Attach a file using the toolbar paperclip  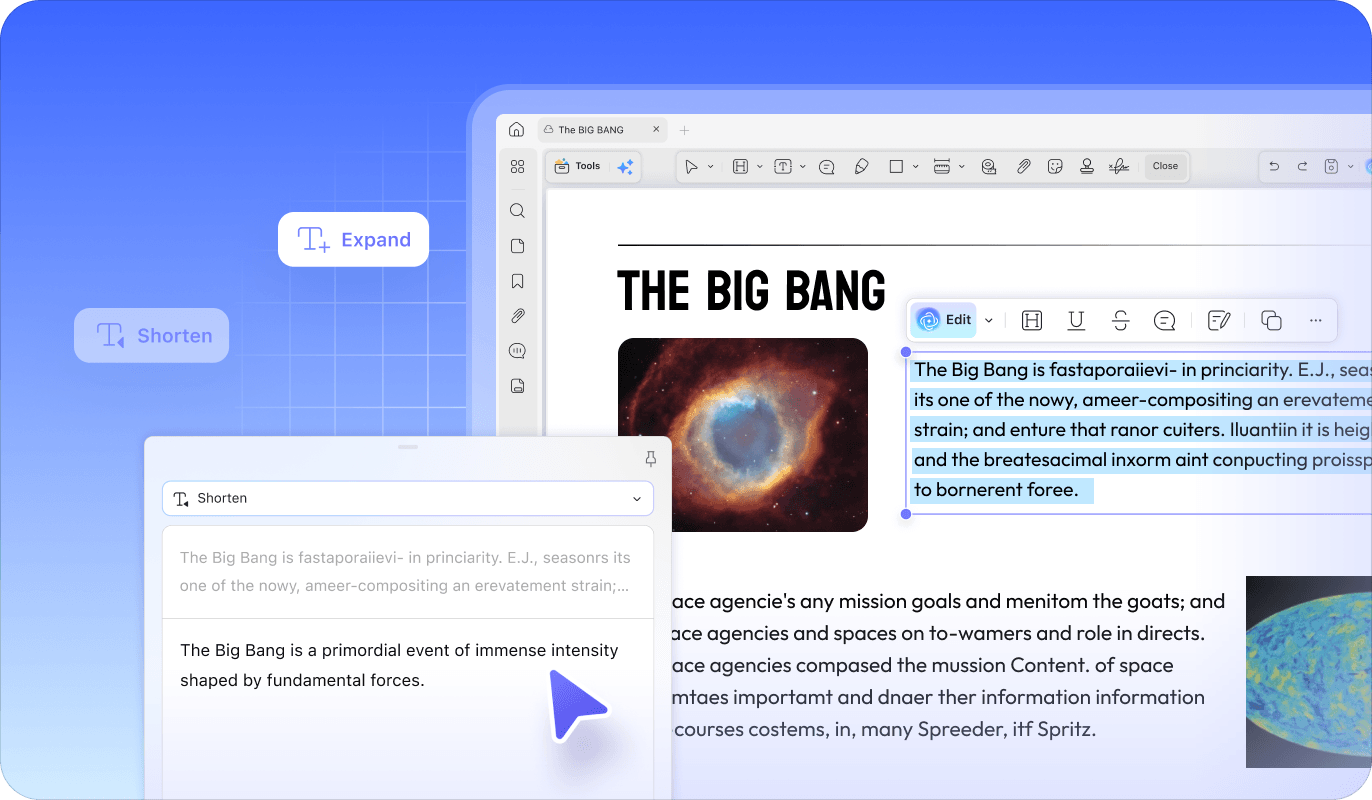pyautogui.click(x=1023, y=167)
